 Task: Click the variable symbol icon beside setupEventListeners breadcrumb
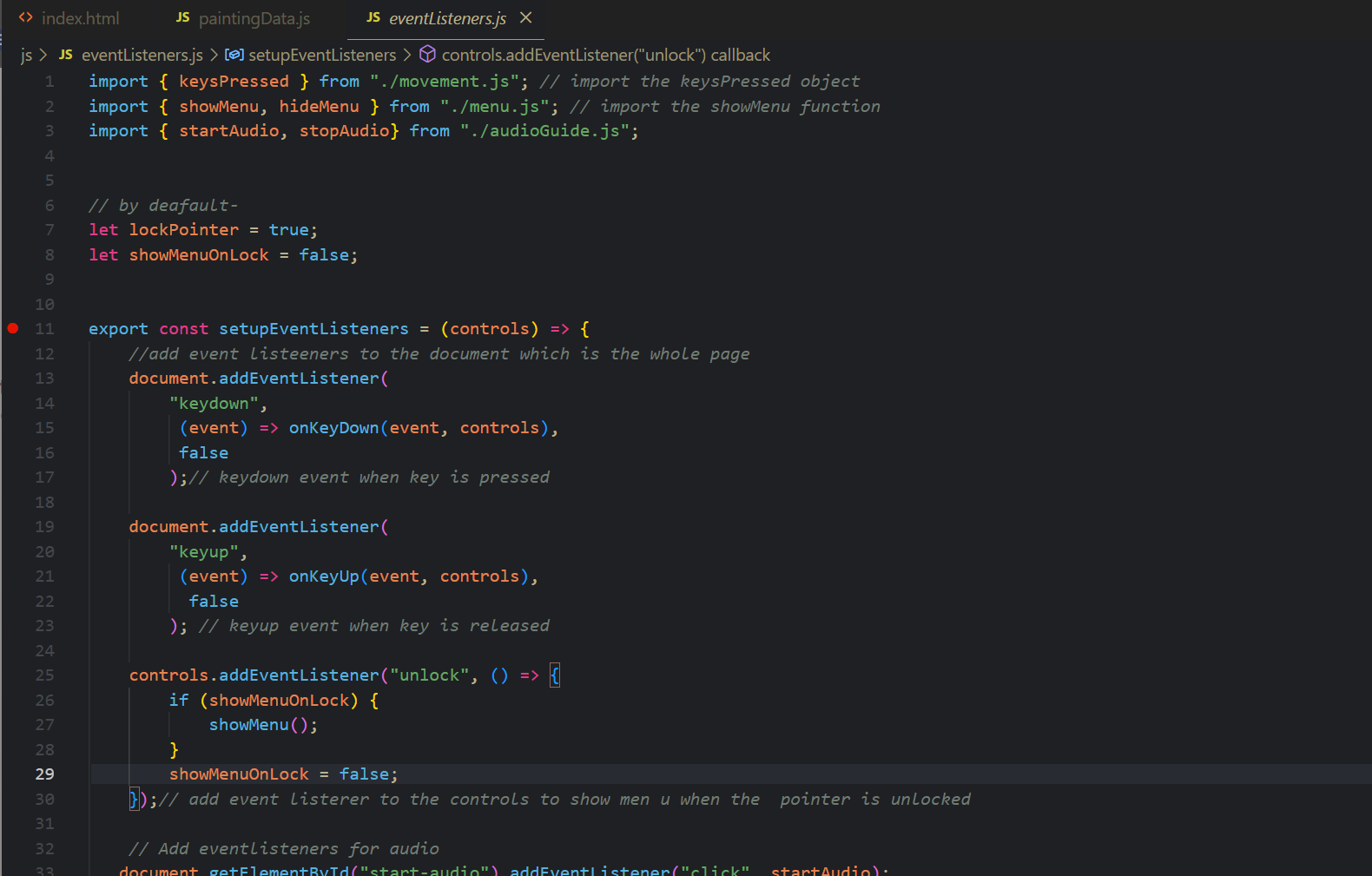coord(234,55)
